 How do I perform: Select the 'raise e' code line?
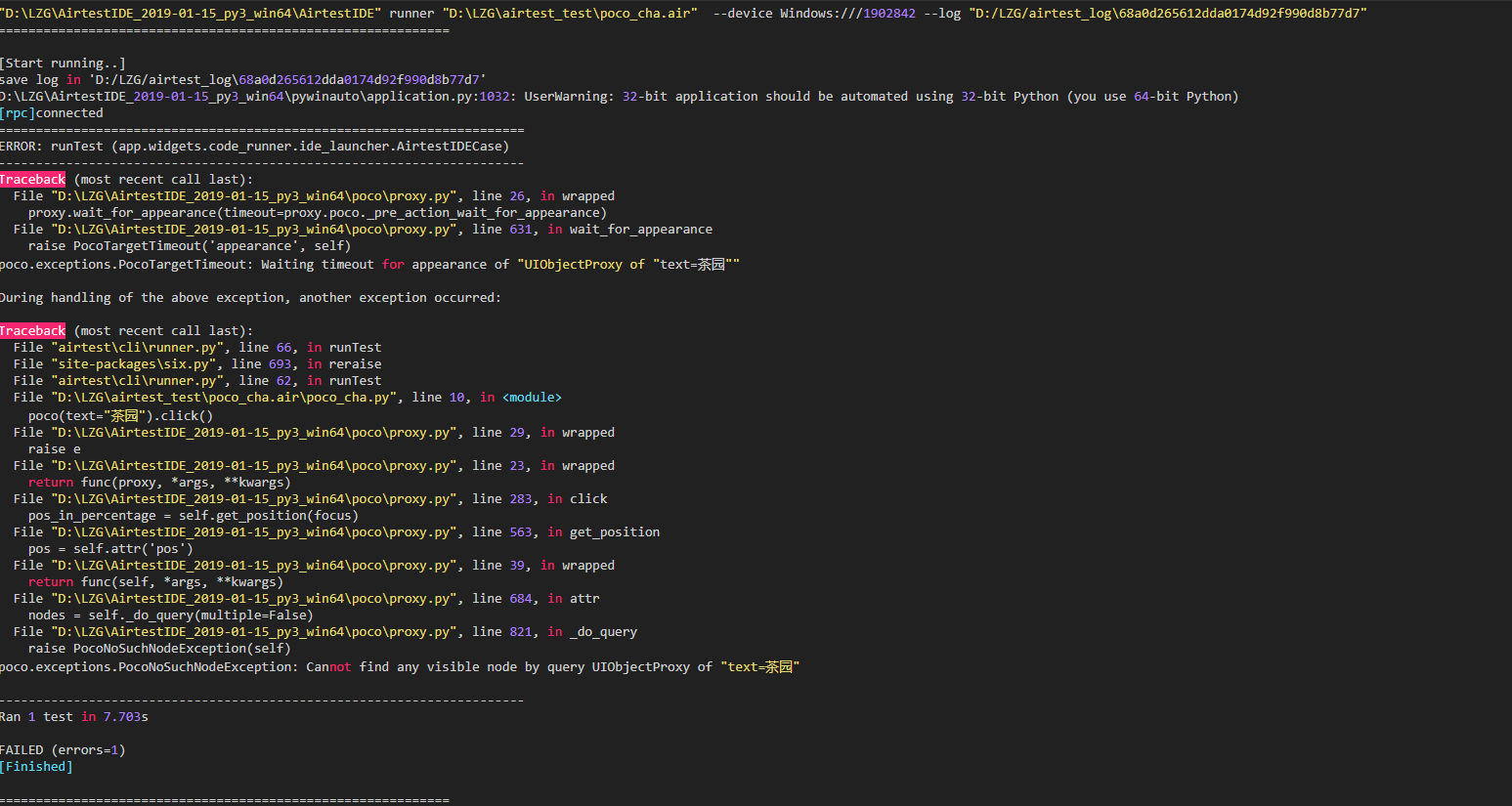[x=55, y=449]
